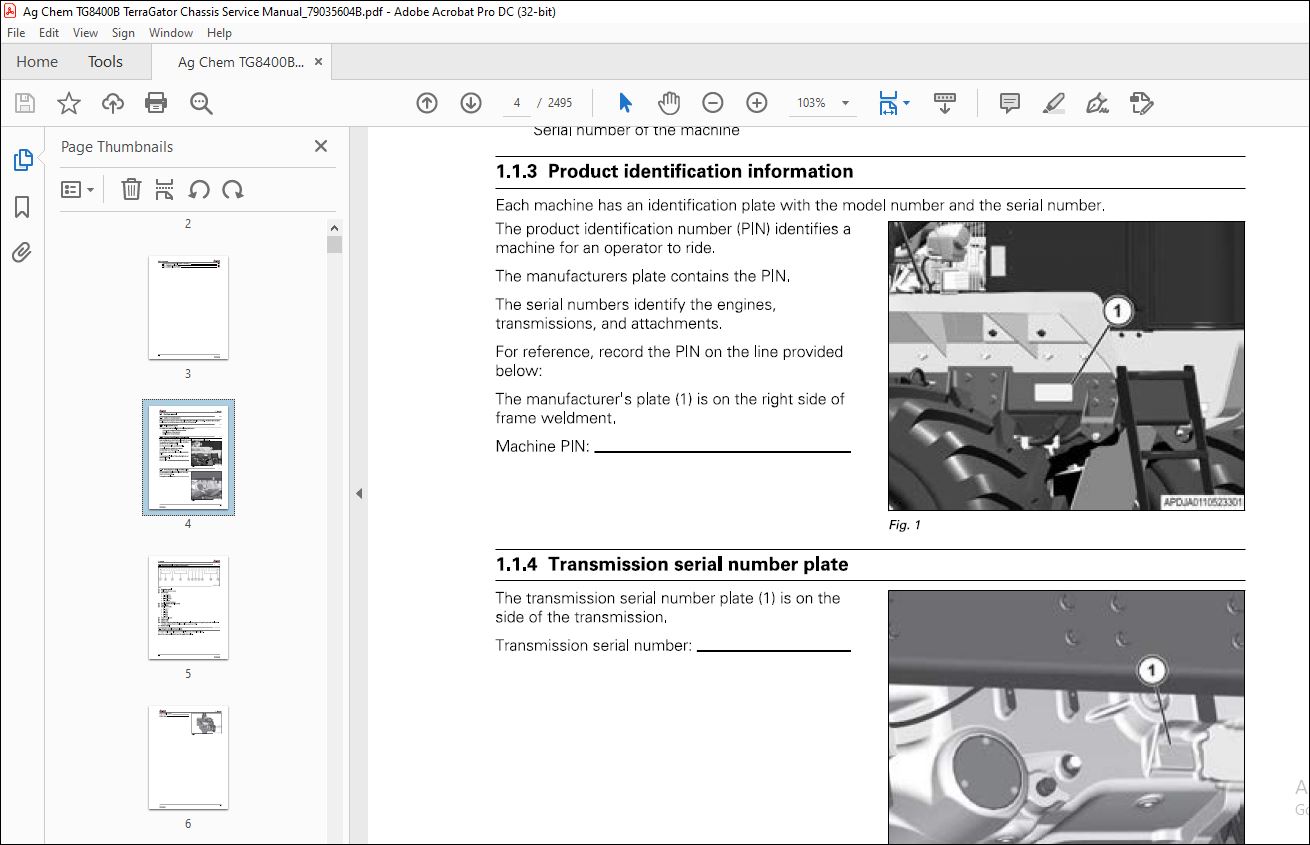Open the Sign menu
The image size is (1310, 845).
point(123,33)
